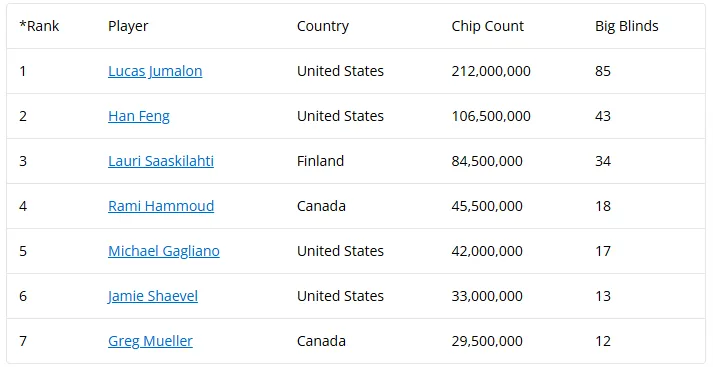Follow the Michael Gagliano link

click(164, 251)
